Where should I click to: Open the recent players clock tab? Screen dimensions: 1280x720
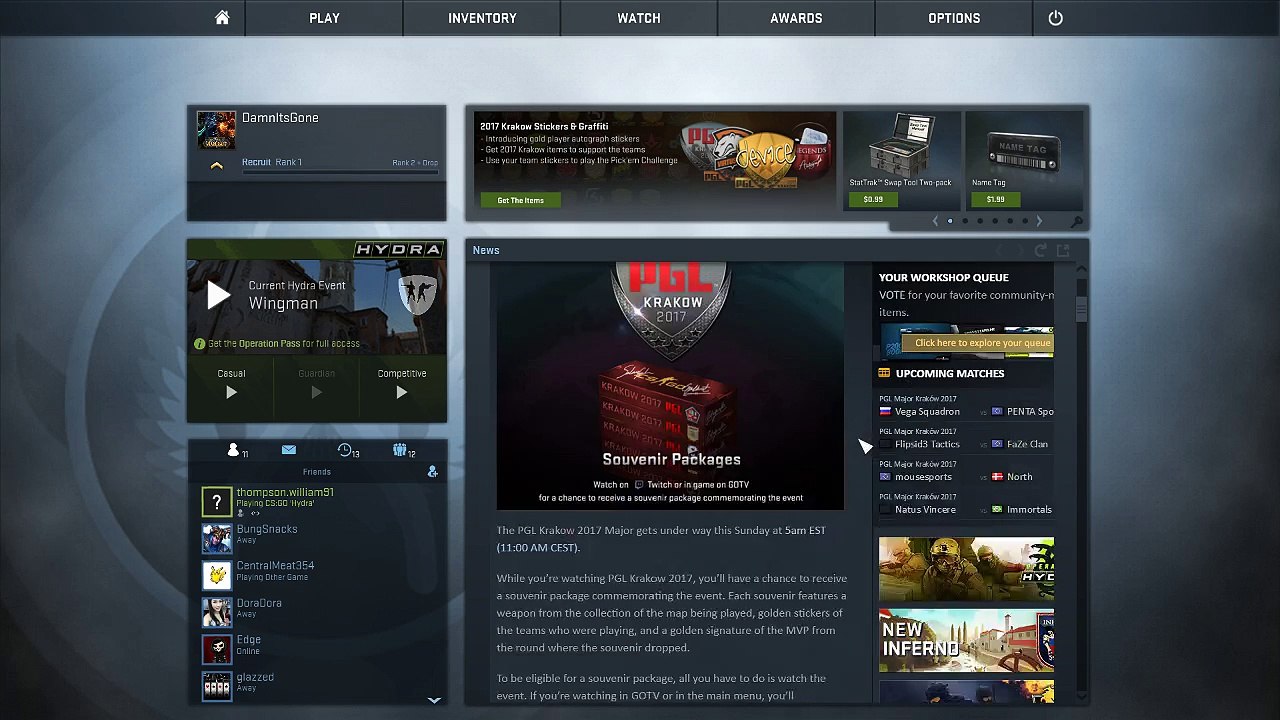[347, 451]
